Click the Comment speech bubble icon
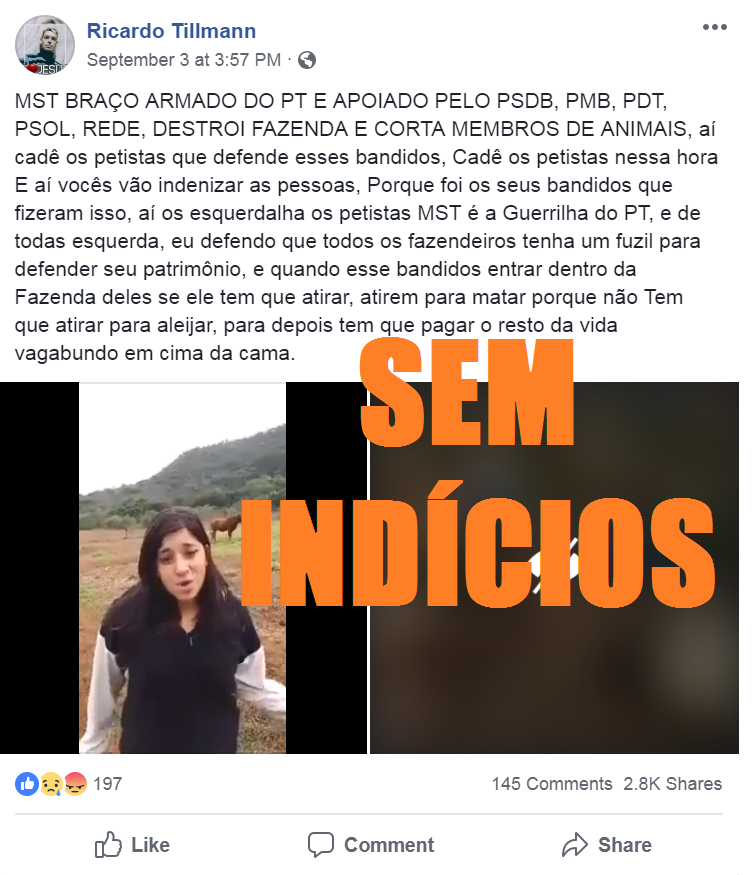This screenshot has width=755, height=875. click(x=321, y=844)
